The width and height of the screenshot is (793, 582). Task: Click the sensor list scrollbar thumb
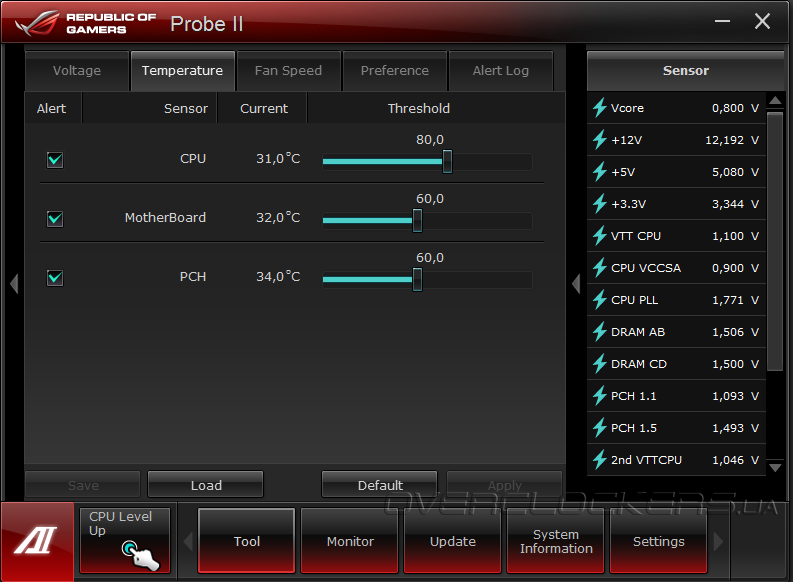click(x=775, y=242)
